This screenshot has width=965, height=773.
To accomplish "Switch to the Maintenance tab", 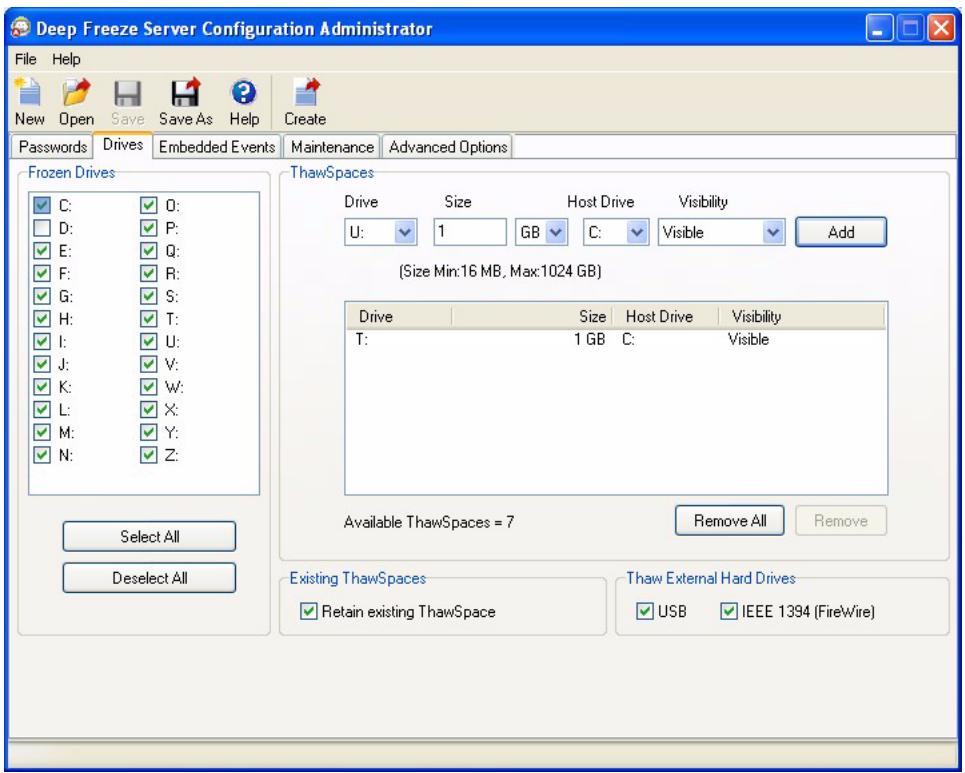I will pos(332,147).
